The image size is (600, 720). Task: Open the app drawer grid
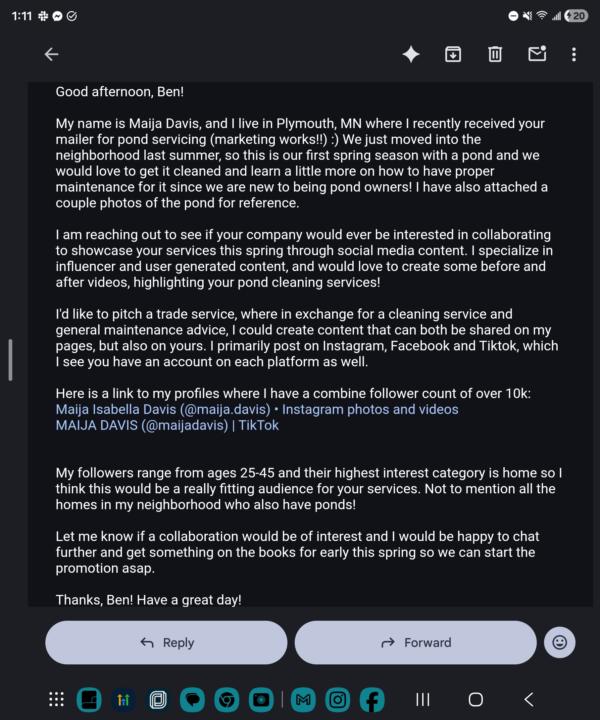(56, 699)
